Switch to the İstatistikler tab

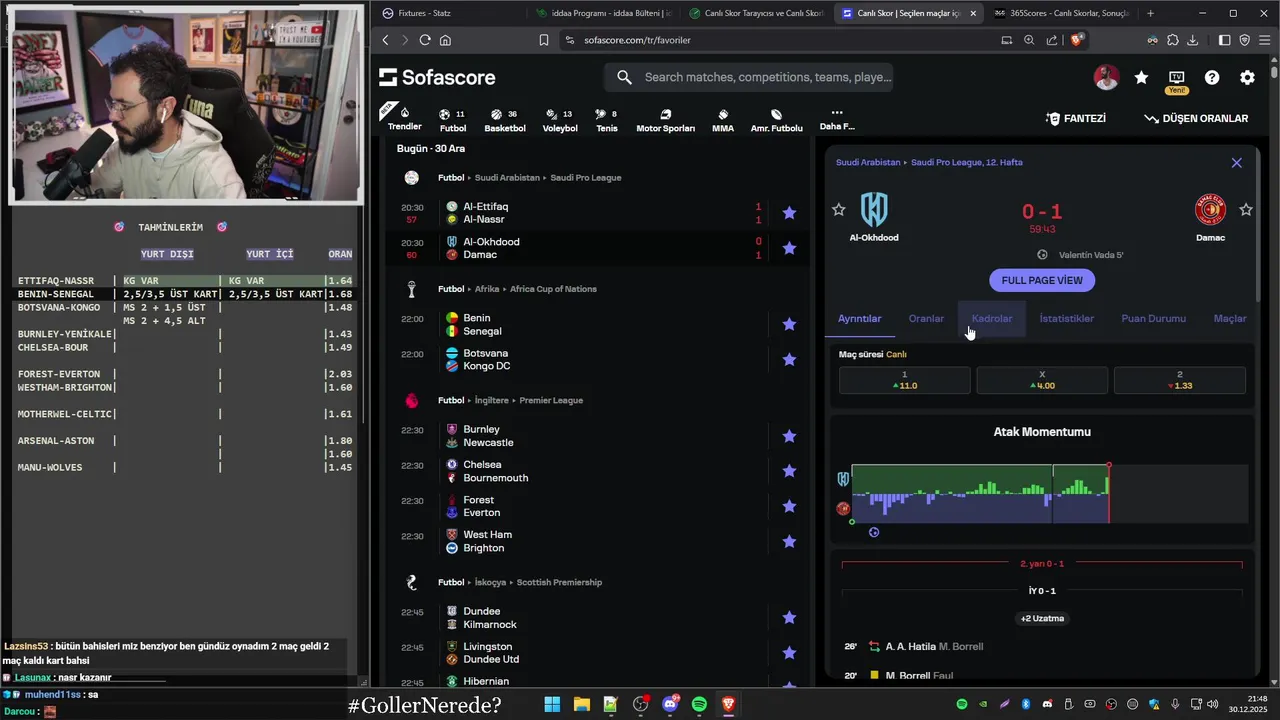point(1067,319)
